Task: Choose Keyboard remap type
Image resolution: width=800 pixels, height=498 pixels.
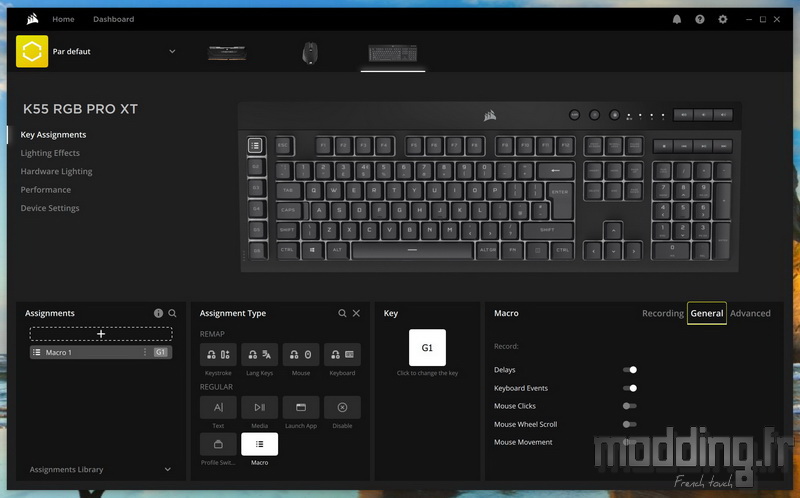Action: (x=342, y=355)
